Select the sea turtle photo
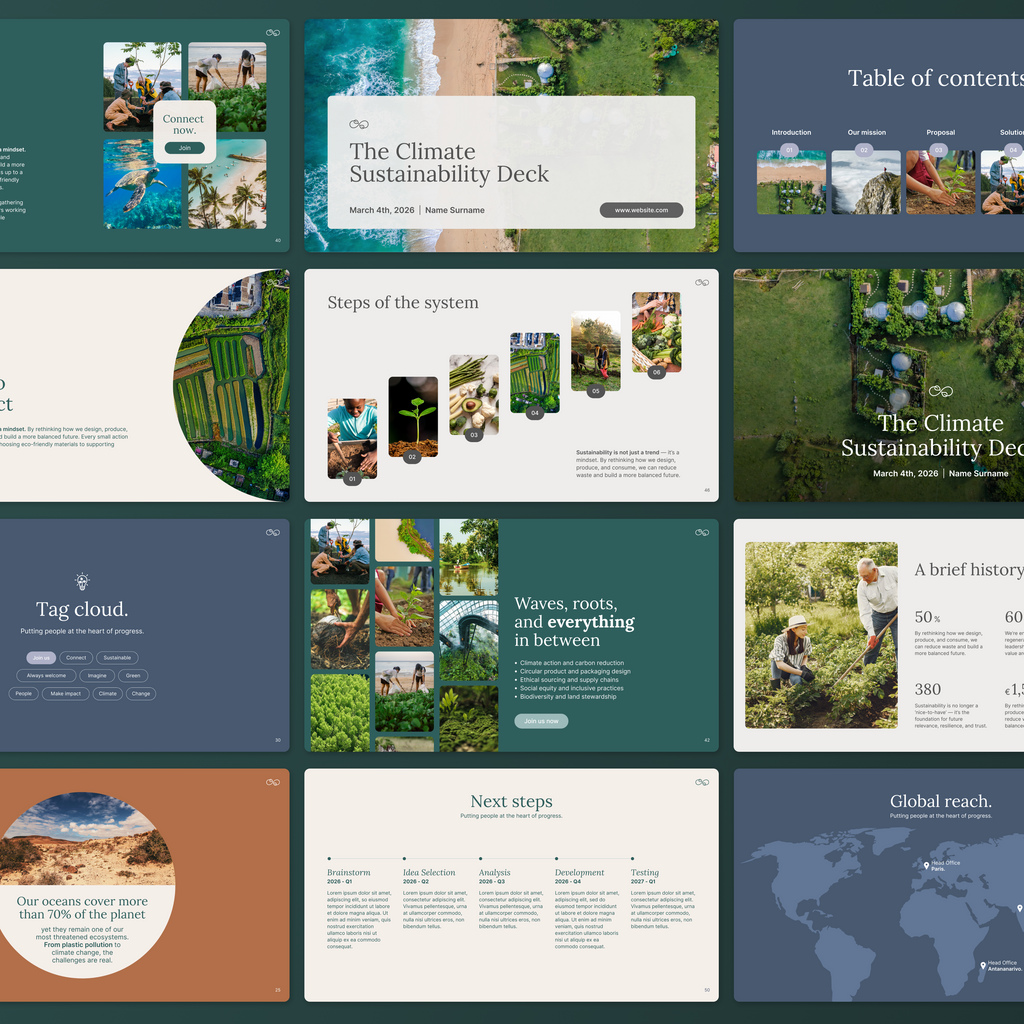This screenshot has width=1024, height=1024. click(x=143, y=184)
